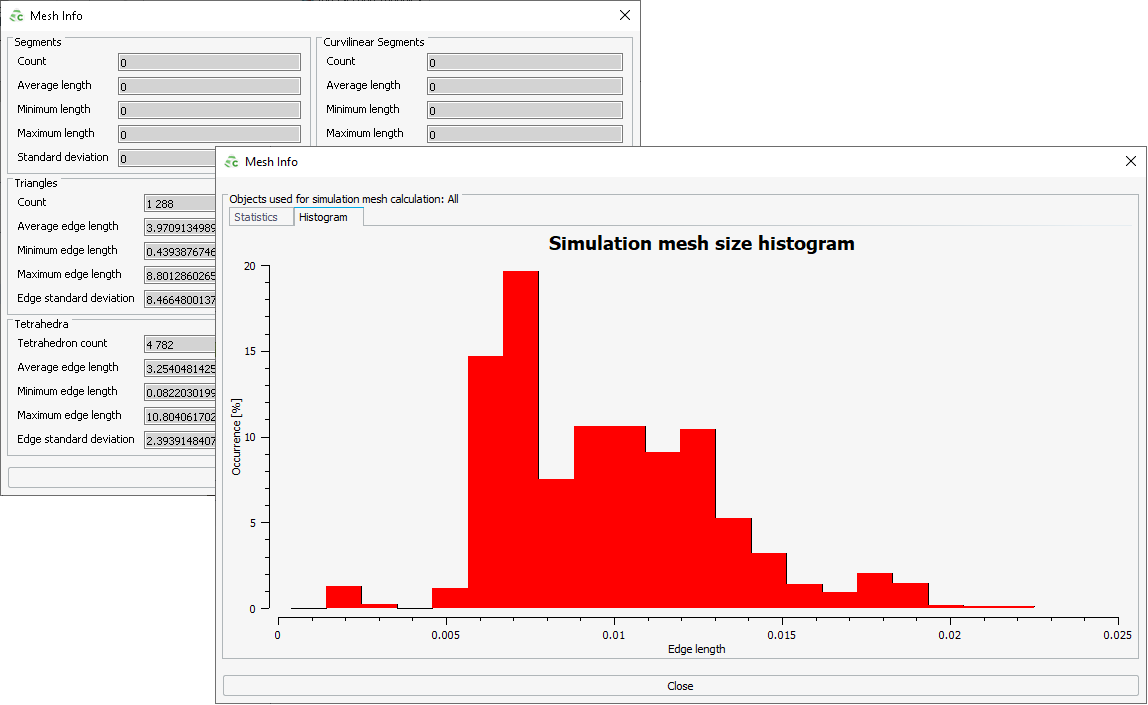1148x705 pixels.
Task: Click the Segments Maximum length field
Action: [x=209, y=134]
